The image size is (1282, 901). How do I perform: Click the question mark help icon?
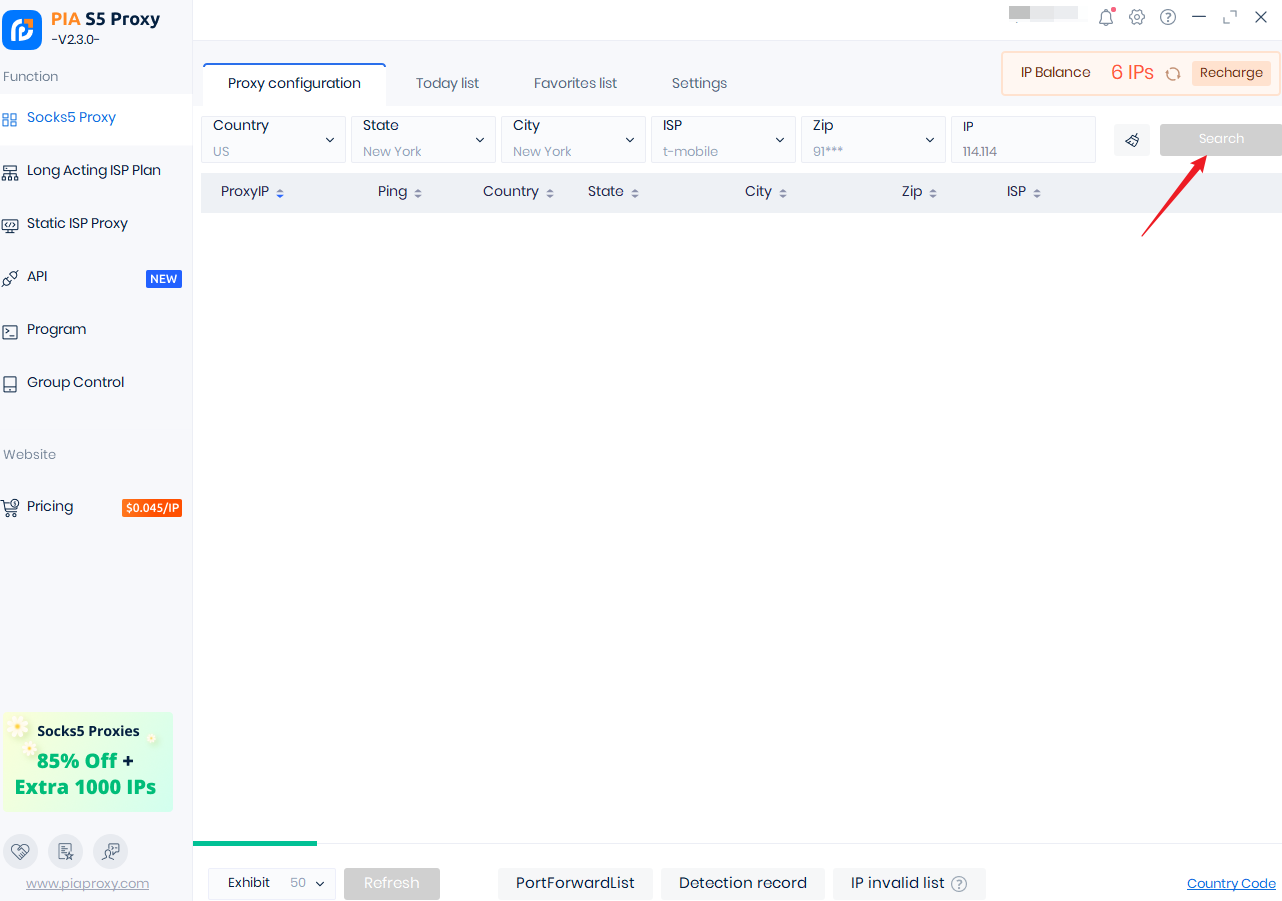[1168, 17]
